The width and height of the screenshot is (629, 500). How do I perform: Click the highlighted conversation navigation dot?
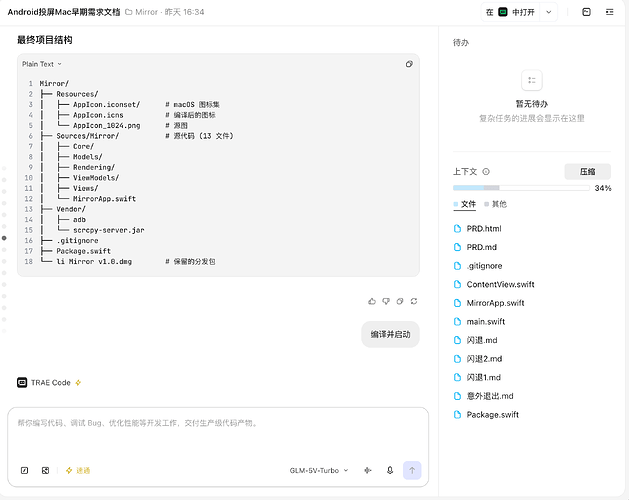click(x=4, y=238)
